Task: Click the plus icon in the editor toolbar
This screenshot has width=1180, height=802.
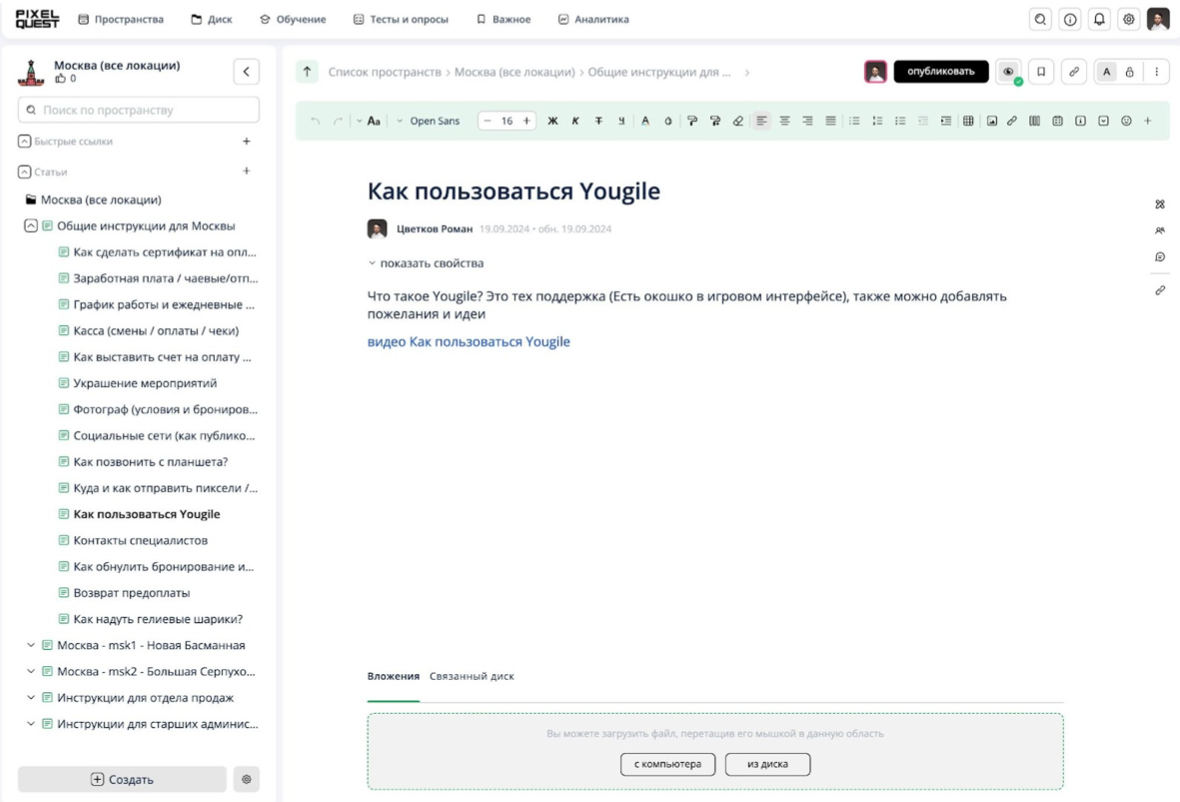Action: [1148, 120]
